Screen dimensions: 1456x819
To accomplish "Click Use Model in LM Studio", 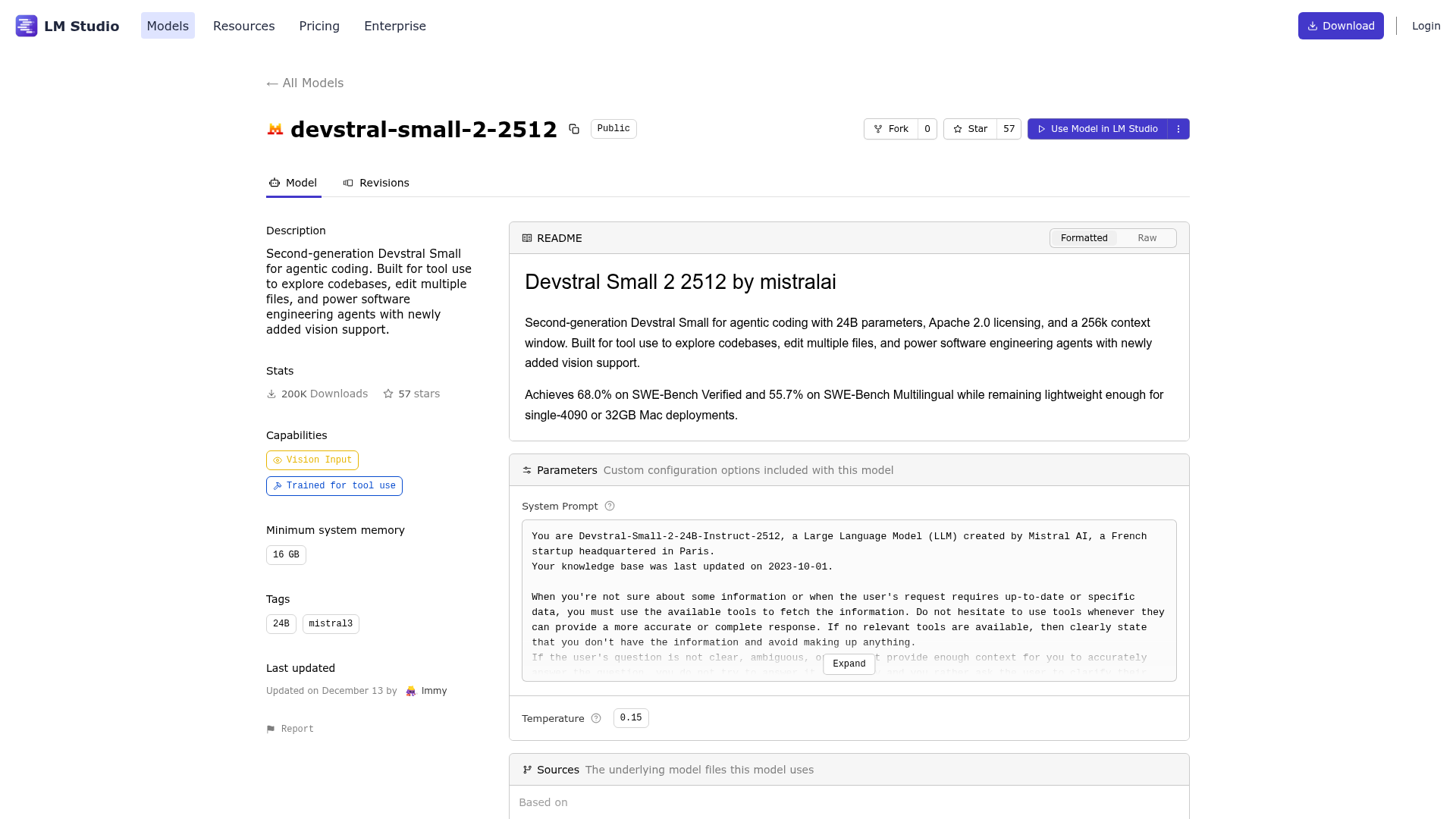I will pyautogui.click(x=1097, y=129).
